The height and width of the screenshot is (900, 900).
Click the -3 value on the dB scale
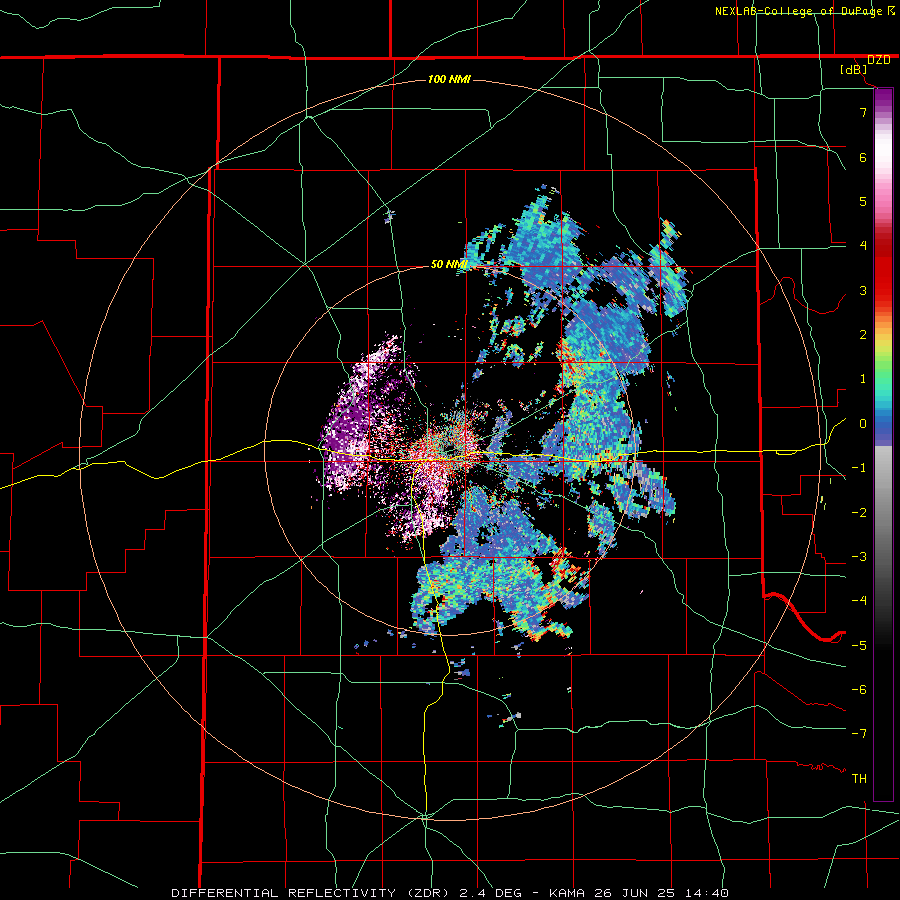859,557
